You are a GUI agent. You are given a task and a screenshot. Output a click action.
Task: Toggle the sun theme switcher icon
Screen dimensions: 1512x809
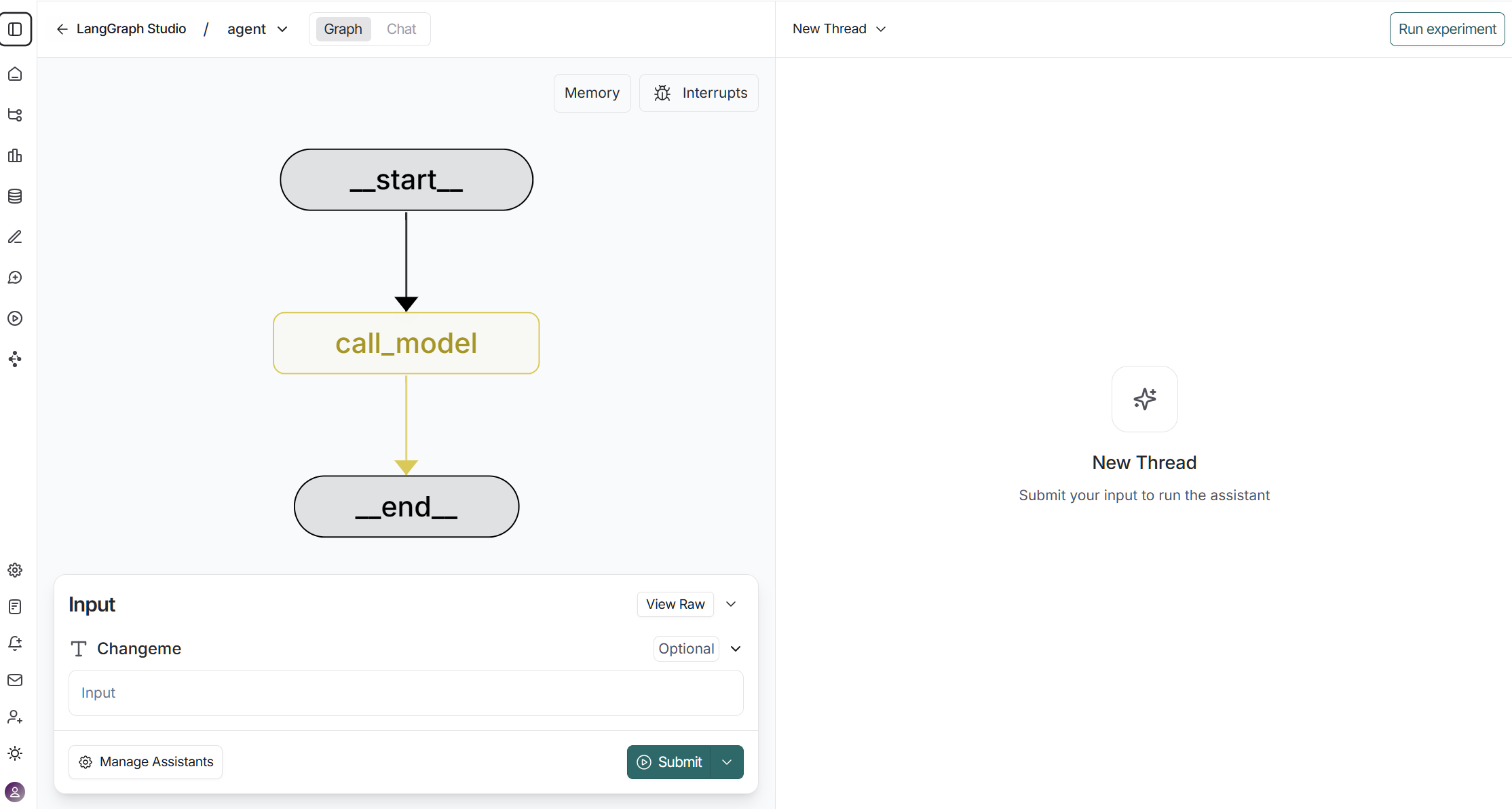15,753
